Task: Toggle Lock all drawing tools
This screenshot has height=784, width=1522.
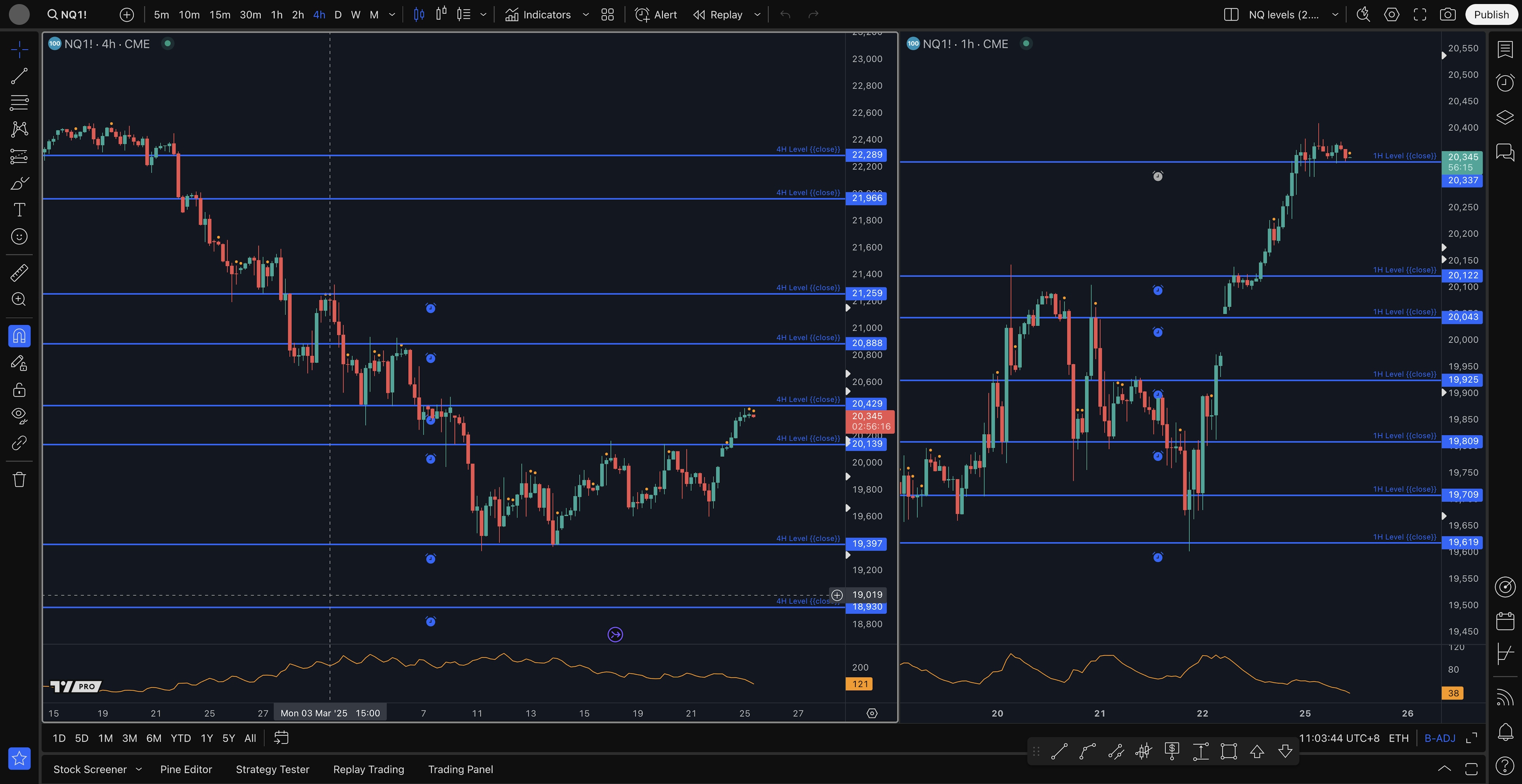Action: 19,390
